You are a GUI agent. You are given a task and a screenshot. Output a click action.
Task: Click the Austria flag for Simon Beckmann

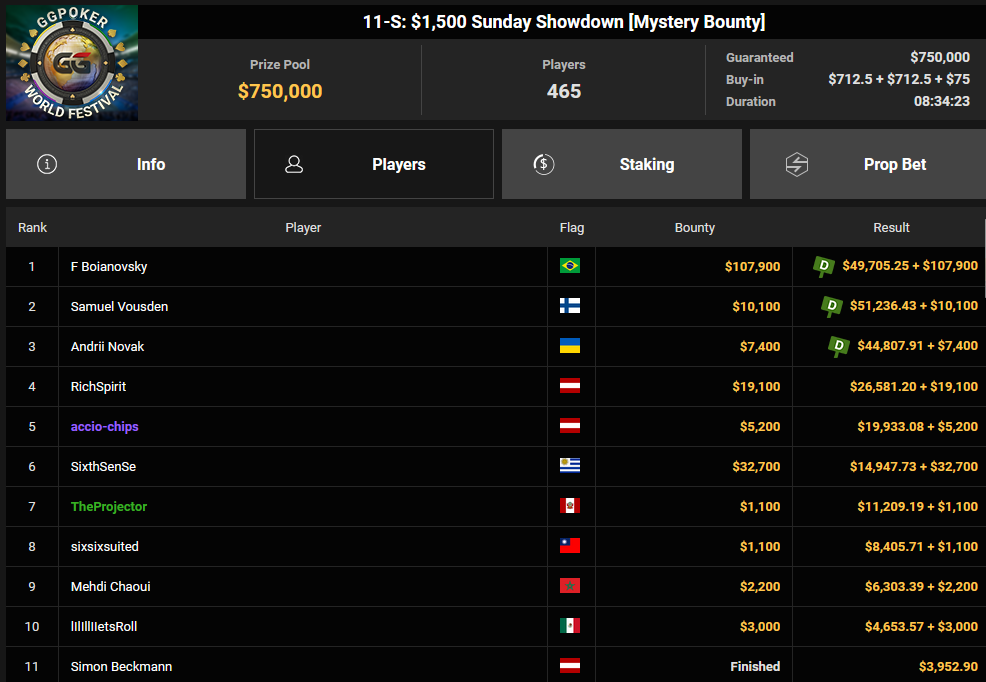click(x=570, y=666)
